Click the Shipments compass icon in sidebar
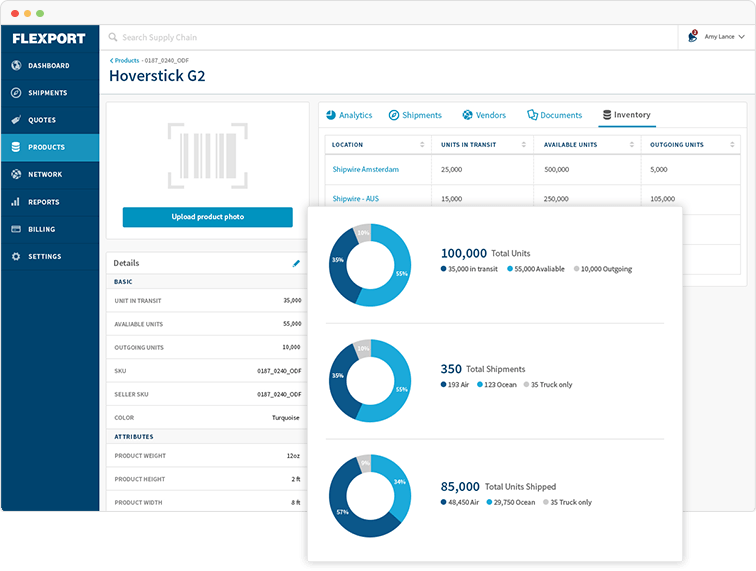756x571 pixels. click(x=16, y=93)
